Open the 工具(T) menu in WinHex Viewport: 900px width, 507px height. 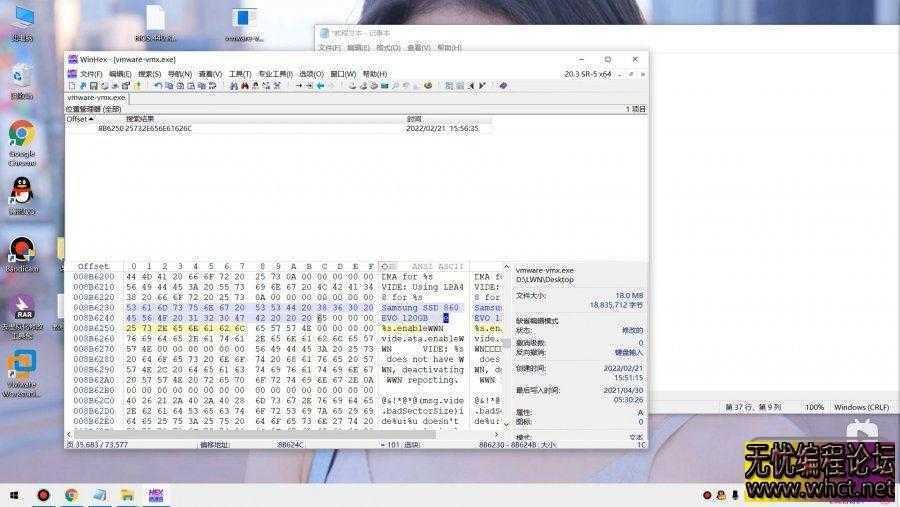tap(239, 74)
